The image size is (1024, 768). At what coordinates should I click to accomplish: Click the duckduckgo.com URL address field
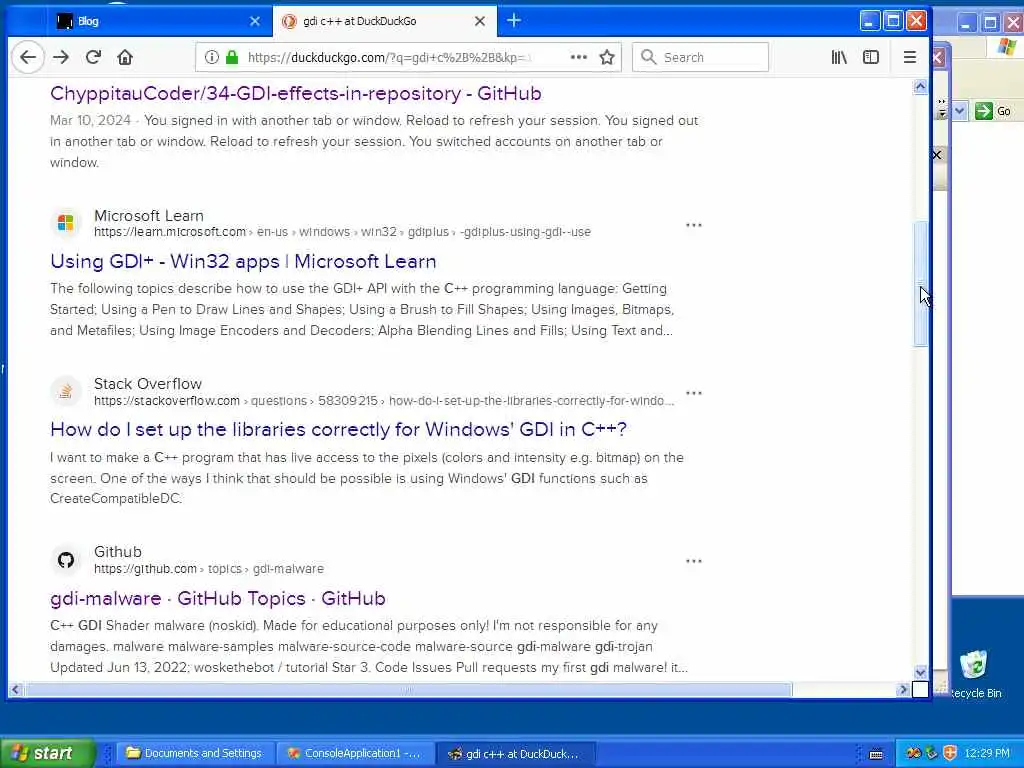[388, 57]
